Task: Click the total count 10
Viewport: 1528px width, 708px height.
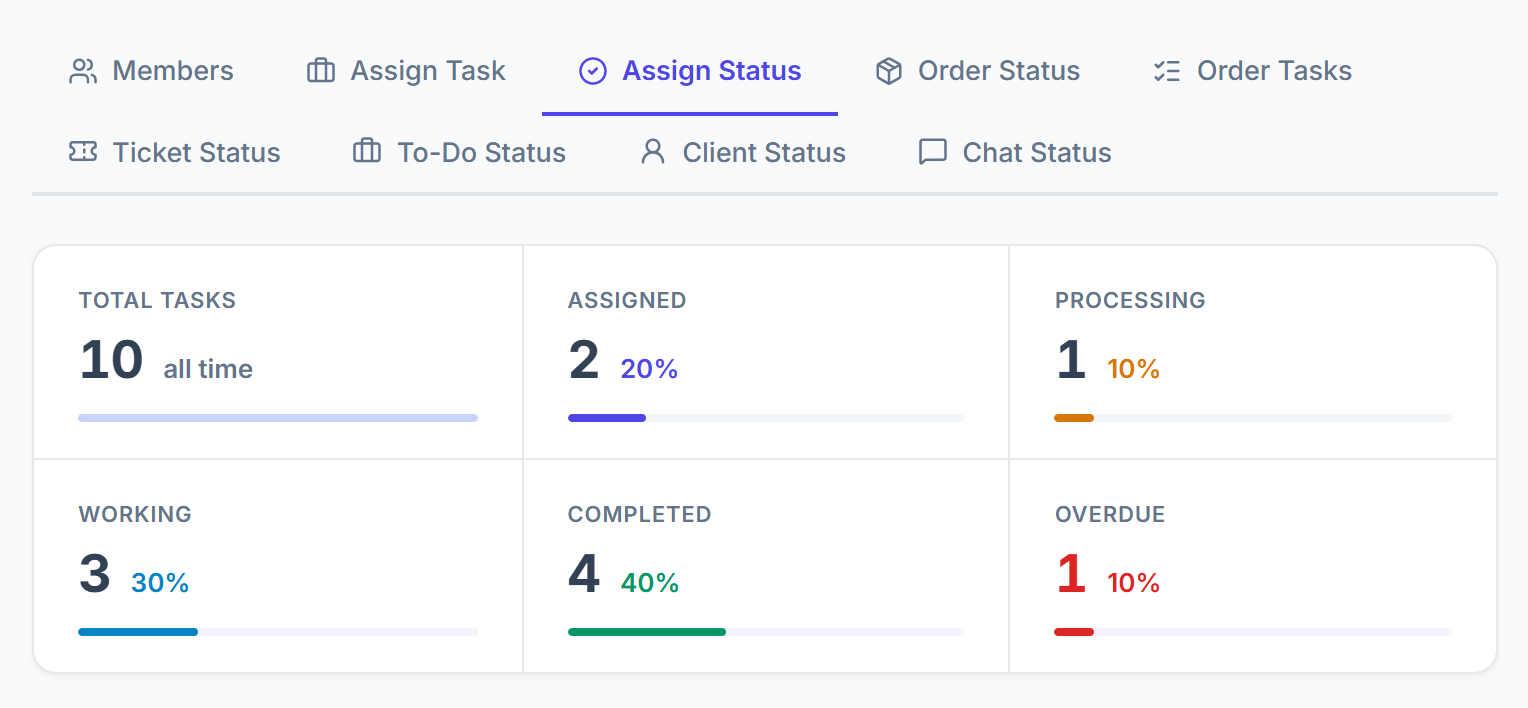Action: 111,360
